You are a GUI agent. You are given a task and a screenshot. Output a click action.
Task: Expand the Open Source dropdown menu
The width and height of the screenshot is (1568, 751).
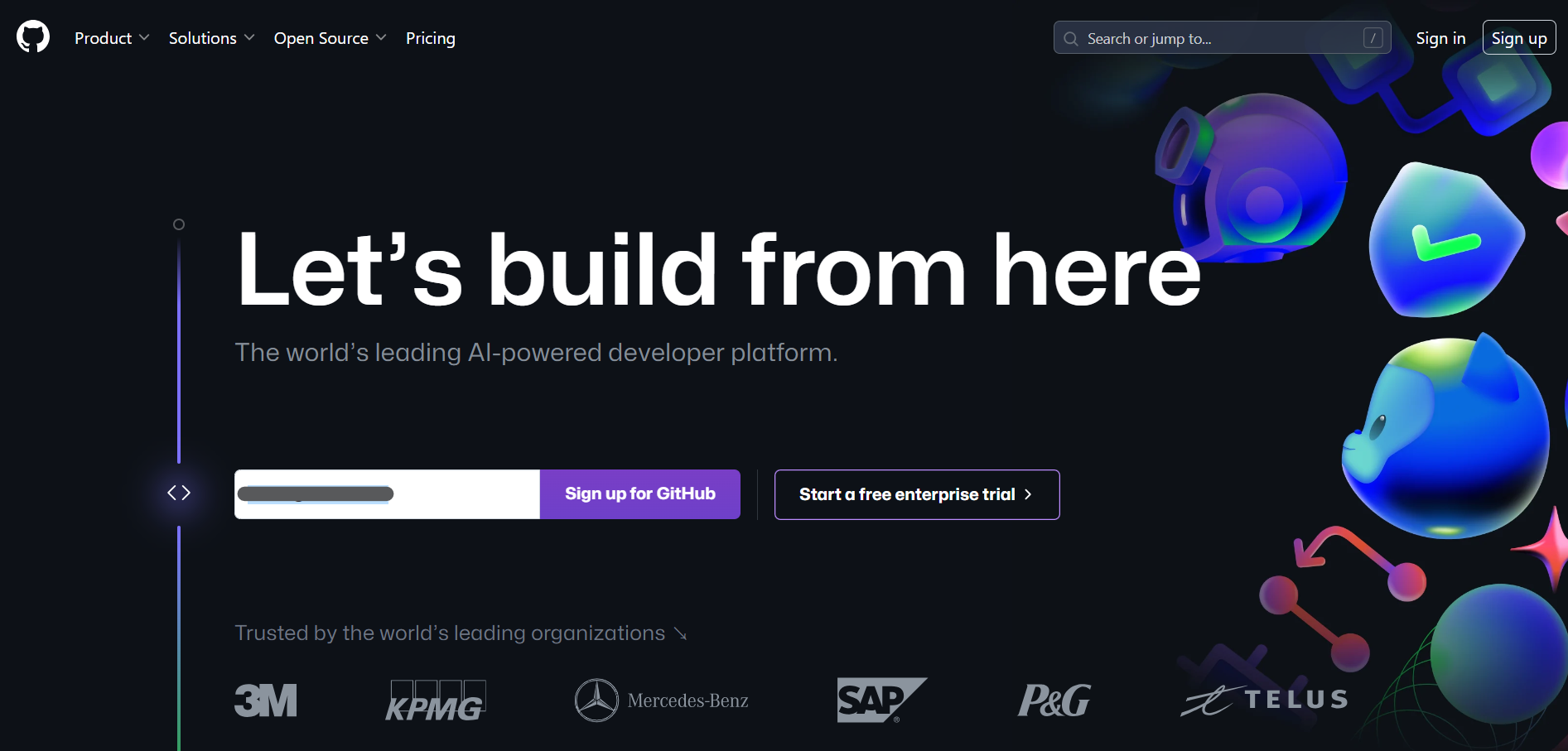point(330,38)
